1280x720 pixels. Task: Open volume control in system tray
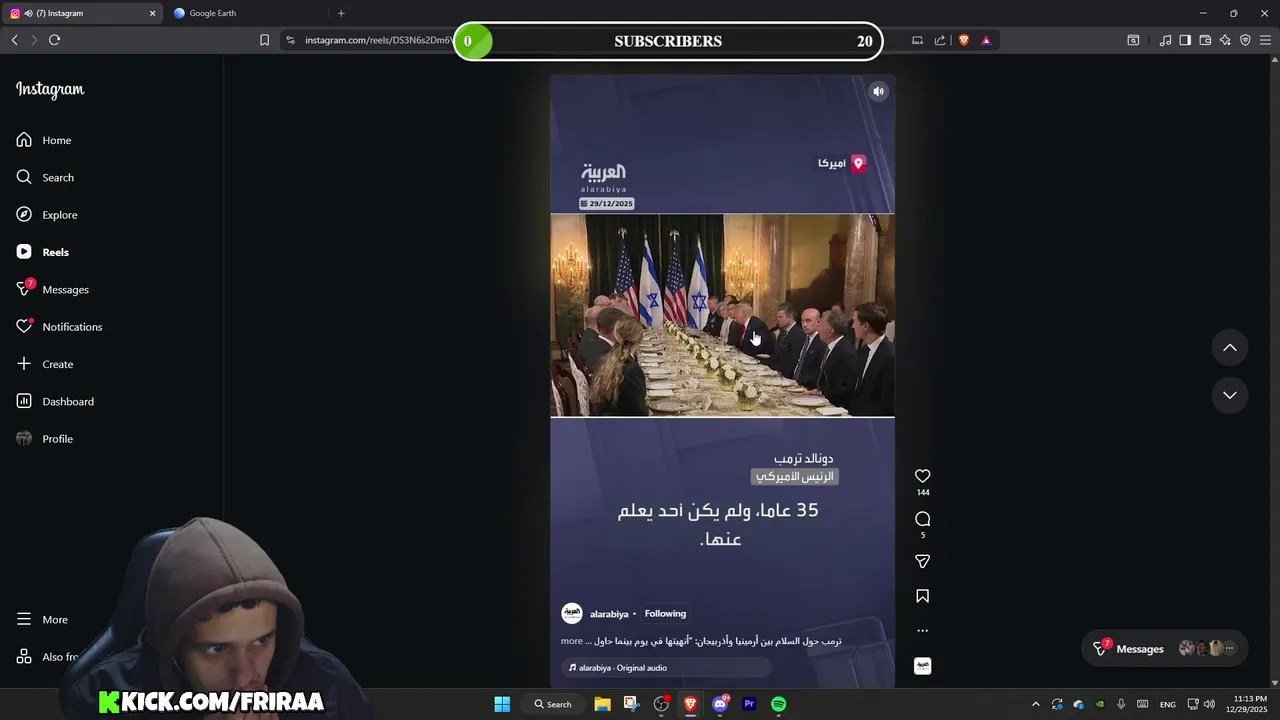point(1209,704)
